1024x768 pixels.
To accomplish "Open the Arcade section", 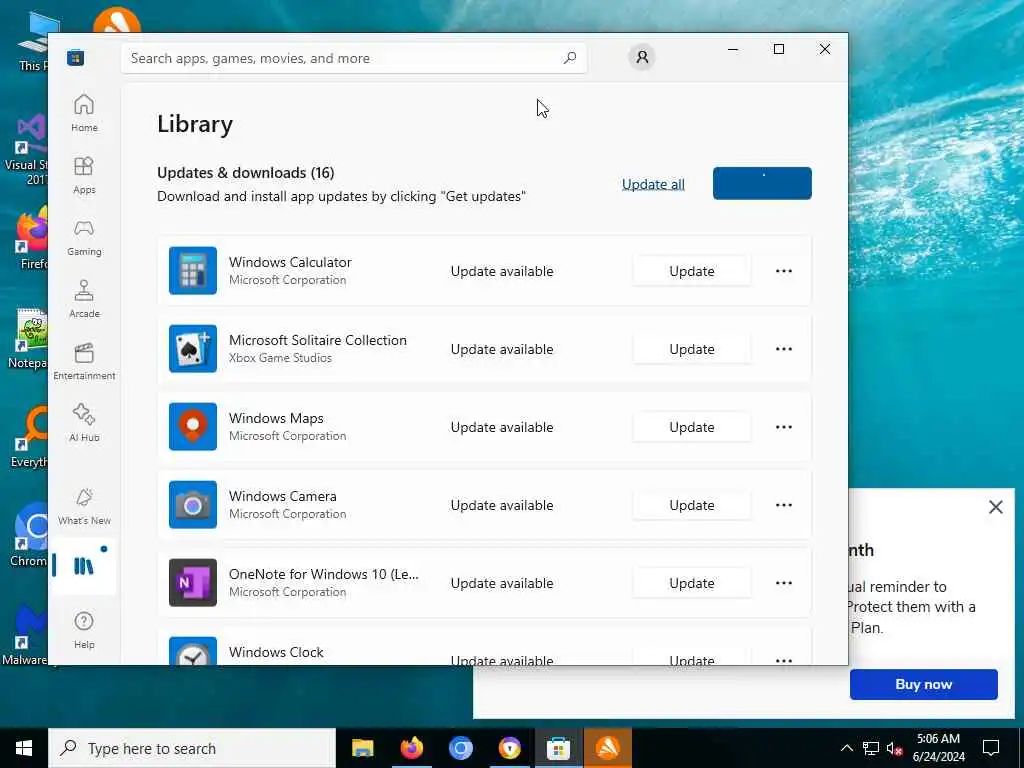I will click(84, 299).
